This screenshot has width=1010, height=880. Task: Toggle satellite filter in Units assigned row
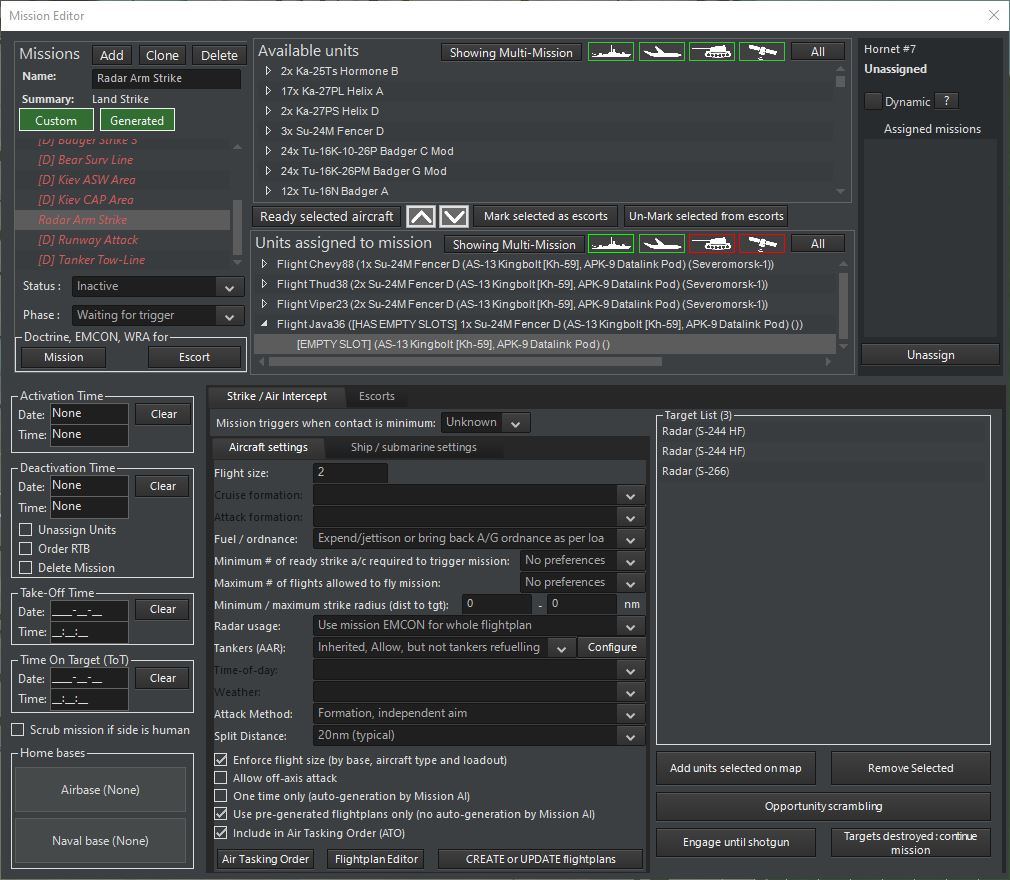point(761,244)
